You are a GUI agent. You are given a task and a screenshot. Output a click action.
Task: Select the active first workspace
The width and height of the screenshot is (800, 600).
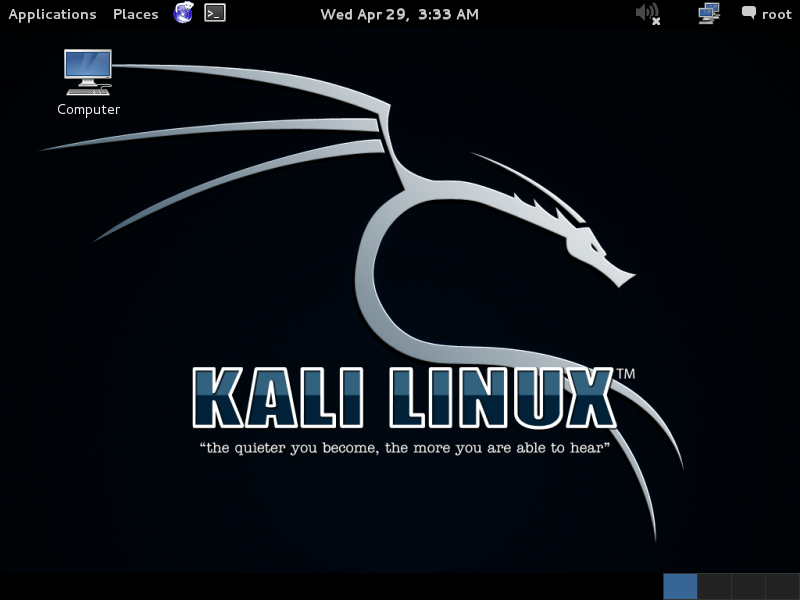680,586
